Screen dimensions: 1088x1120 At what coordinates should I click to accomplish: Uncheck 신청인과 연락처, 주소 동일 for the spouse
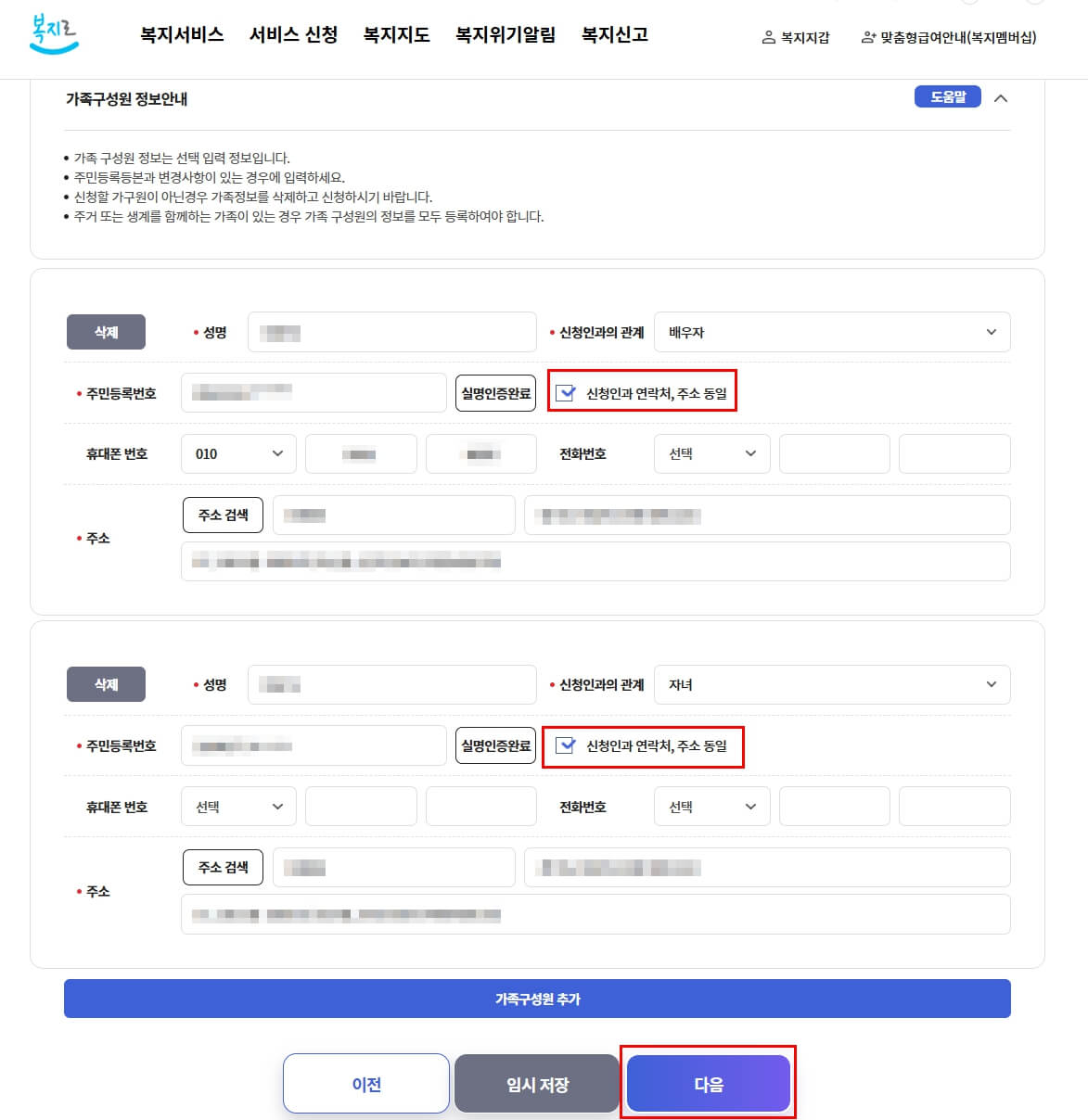(566, 391)
